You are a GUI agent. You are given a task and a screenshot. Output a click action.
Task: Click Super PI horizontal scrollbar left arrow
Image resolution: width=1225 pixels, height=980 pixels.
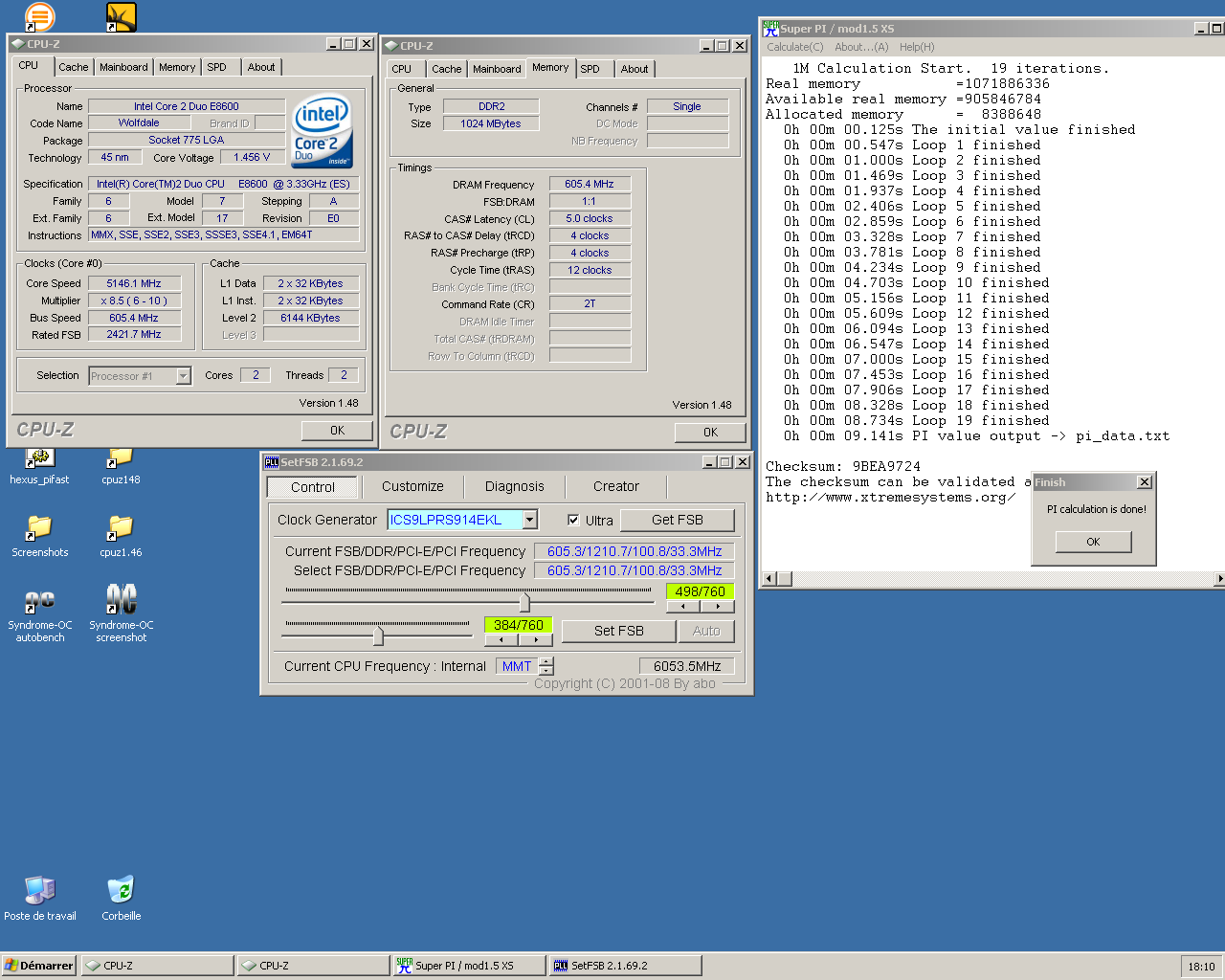tap(768, 579)
